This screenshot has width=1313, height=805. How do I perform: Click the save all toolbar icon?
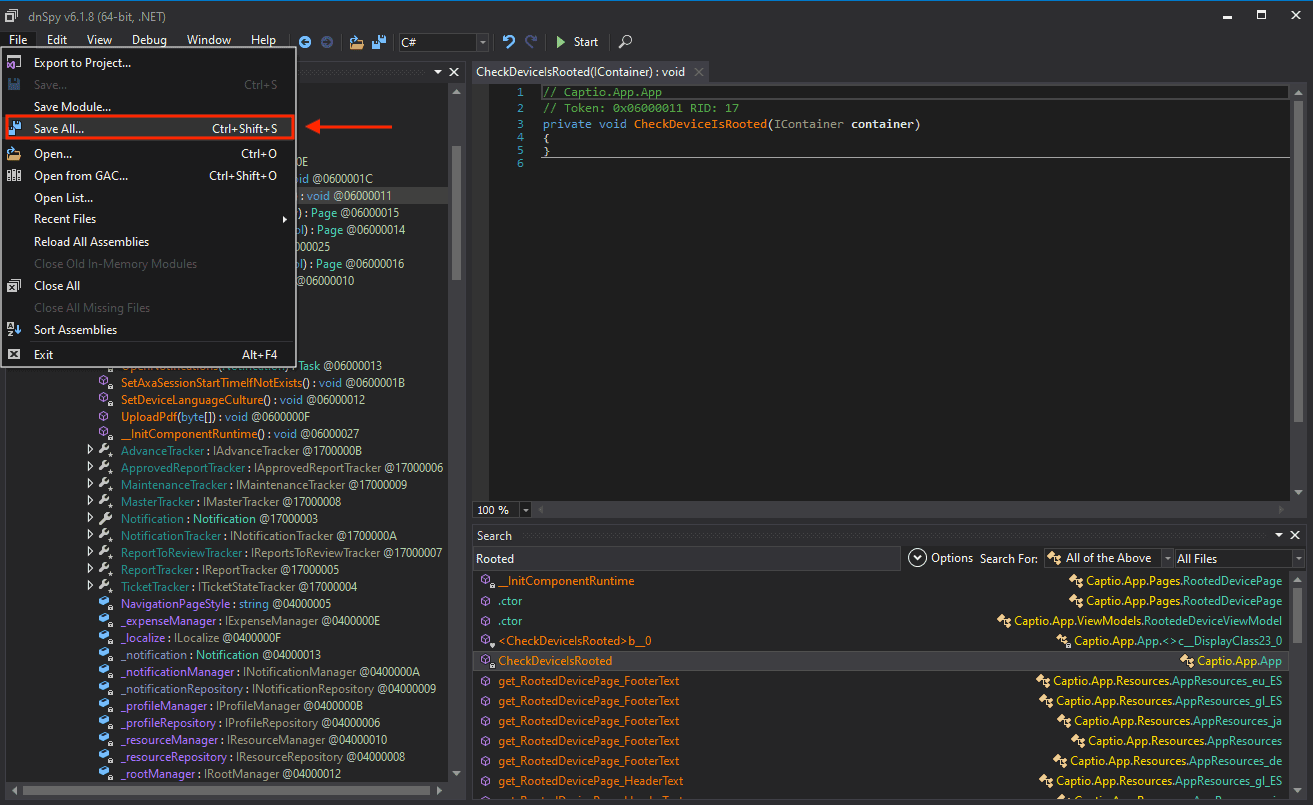(x=380, y=42)
